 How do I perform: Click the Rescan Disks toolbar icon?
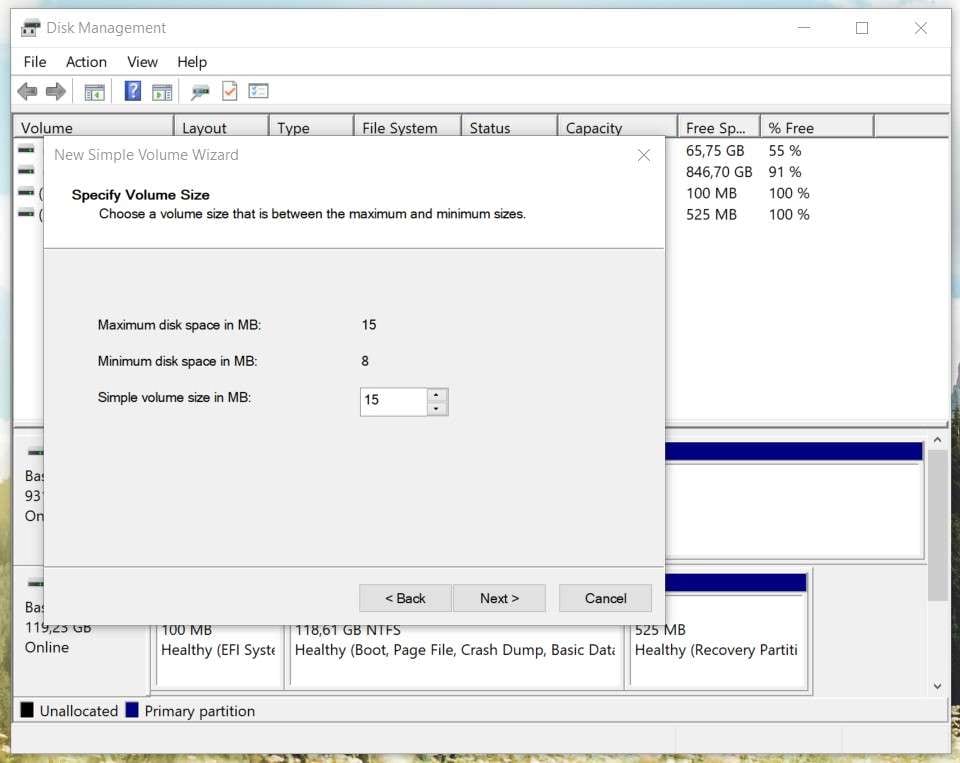(x=200, y=92)
